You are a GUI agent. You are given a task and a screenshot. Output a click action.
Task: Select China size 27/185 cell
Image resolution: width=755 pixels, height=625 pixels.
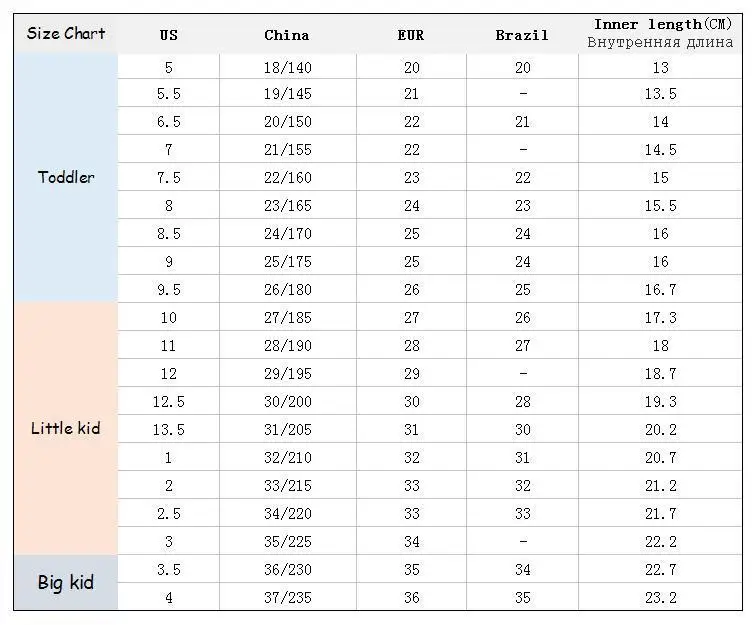click(x=287, y=318)
